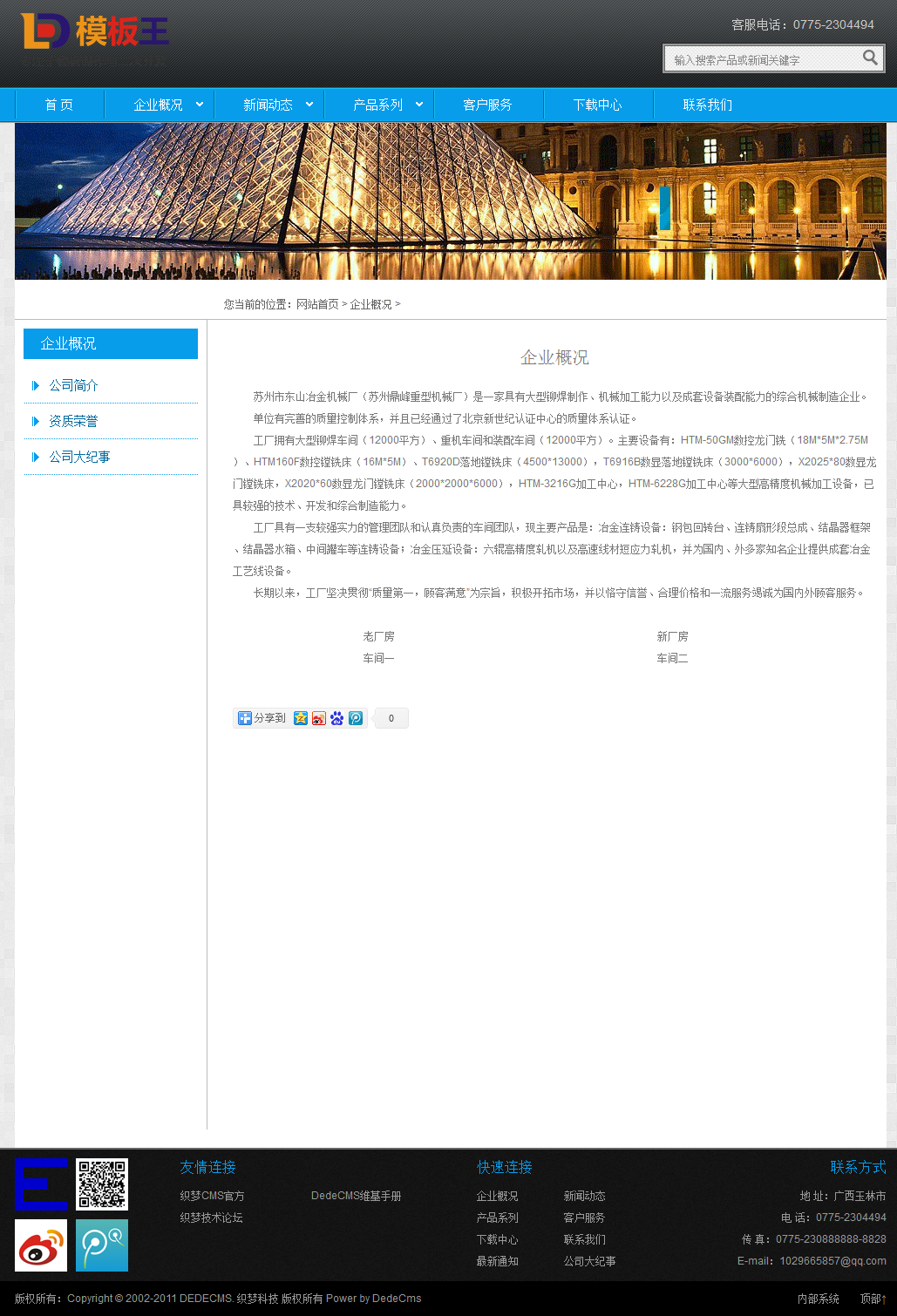Image resolution: width=897 pixels, height=1316 pixels.
Task: Open 织梦技术论坛 friend link
Action: (x=211, y=1218)
